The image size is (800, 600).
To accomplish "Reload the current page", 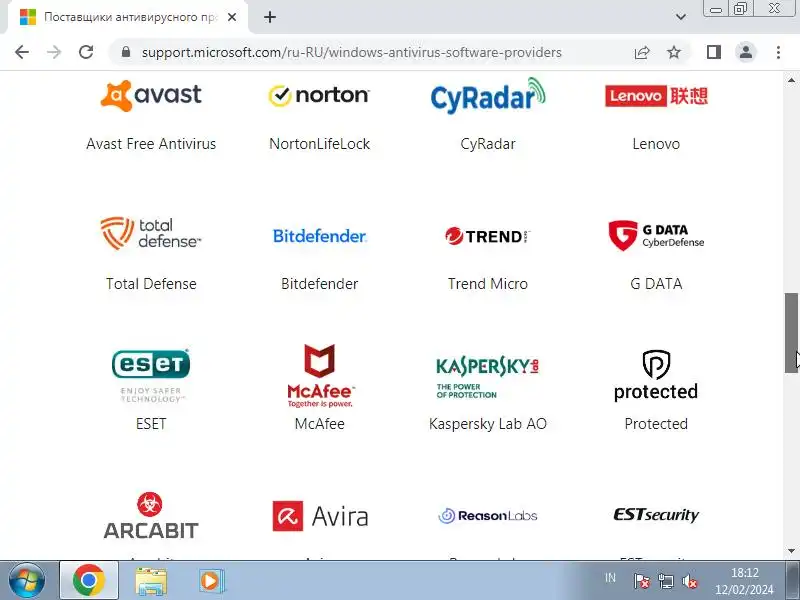I will [86, 52].
